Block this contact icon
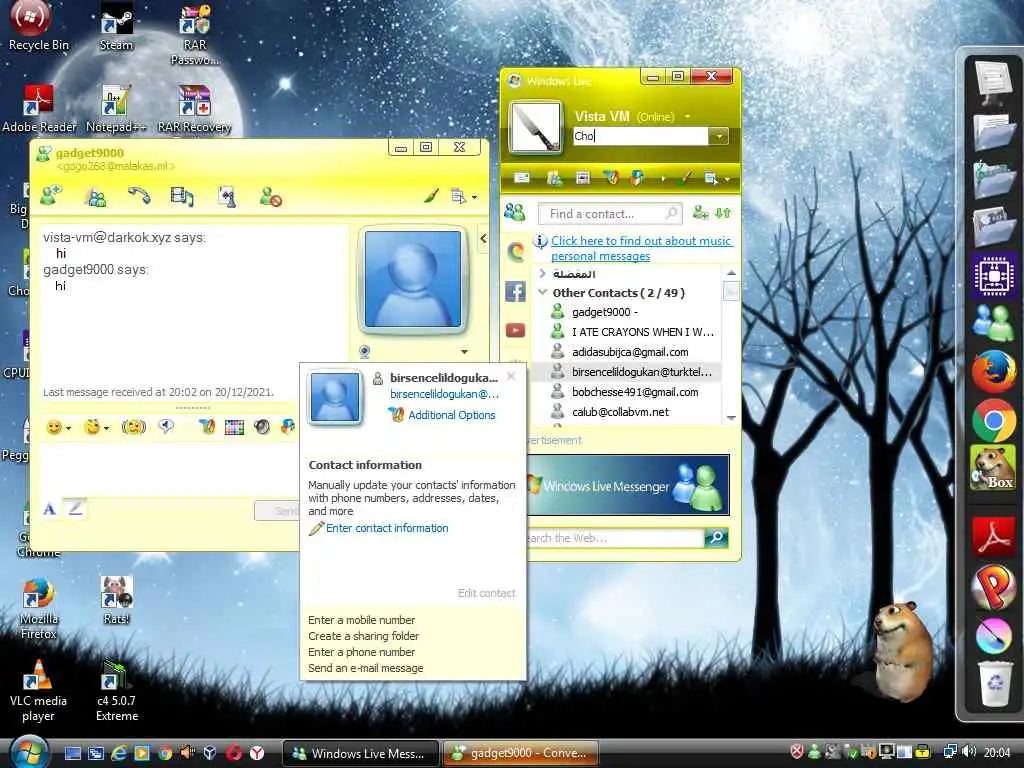 pyautogui.click(x=270, y=197)
